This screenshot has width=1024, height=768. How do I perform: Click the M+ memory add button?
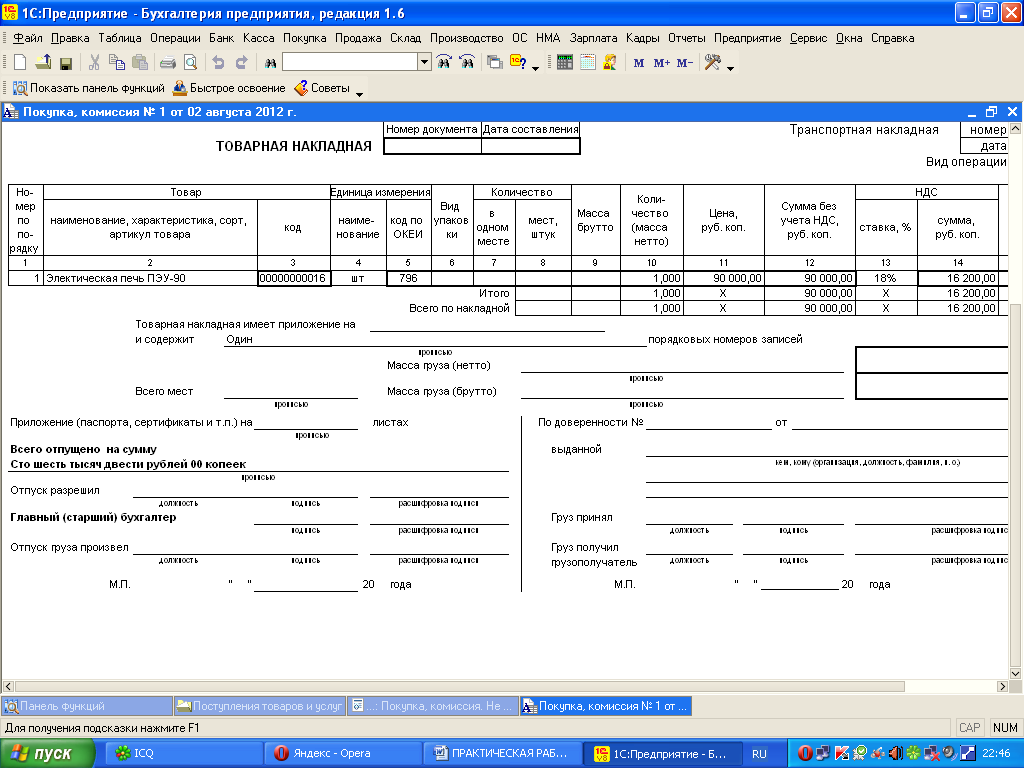662,63
